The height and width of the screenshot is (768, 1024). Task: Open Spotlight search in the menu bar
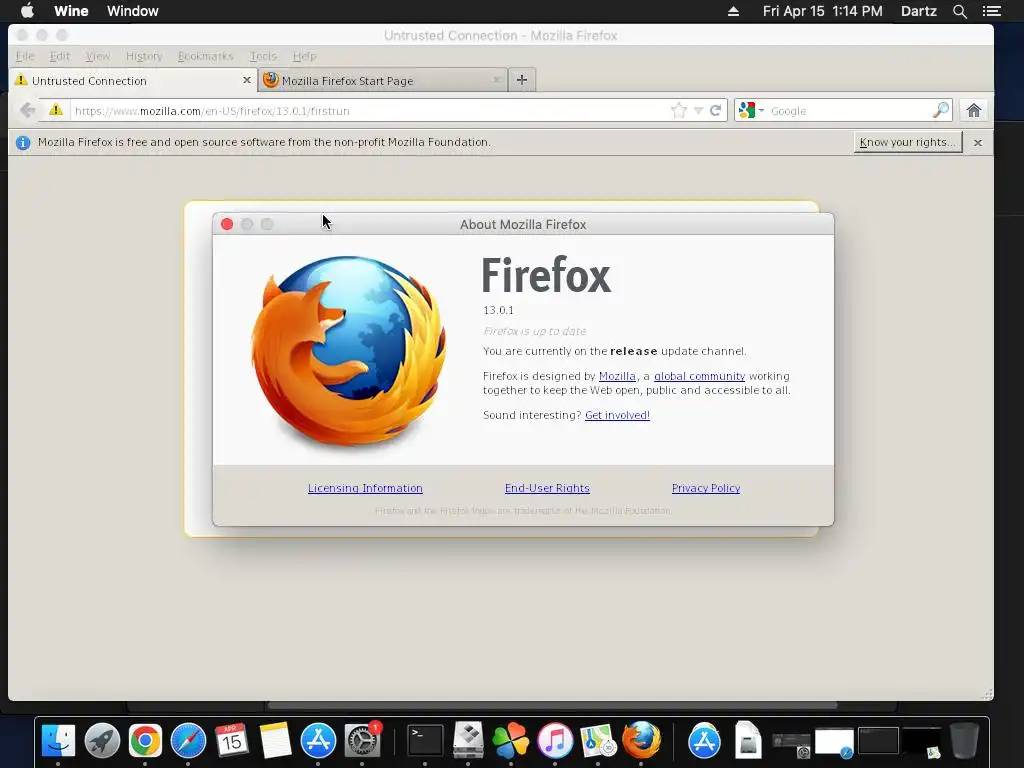pos(959,11)
